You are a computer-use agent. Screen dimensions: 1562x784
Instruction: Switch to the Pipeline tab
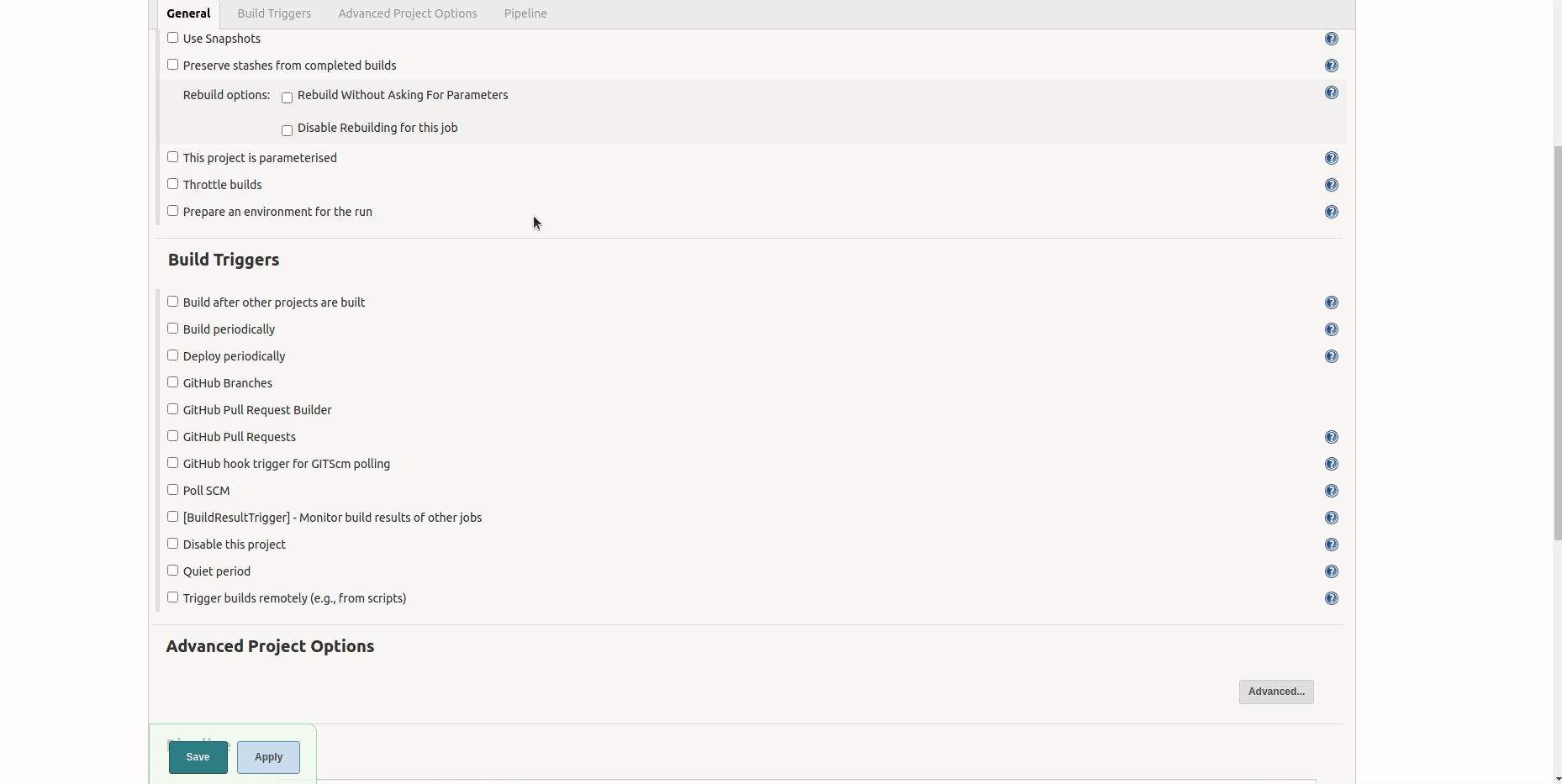coord(525,13)
